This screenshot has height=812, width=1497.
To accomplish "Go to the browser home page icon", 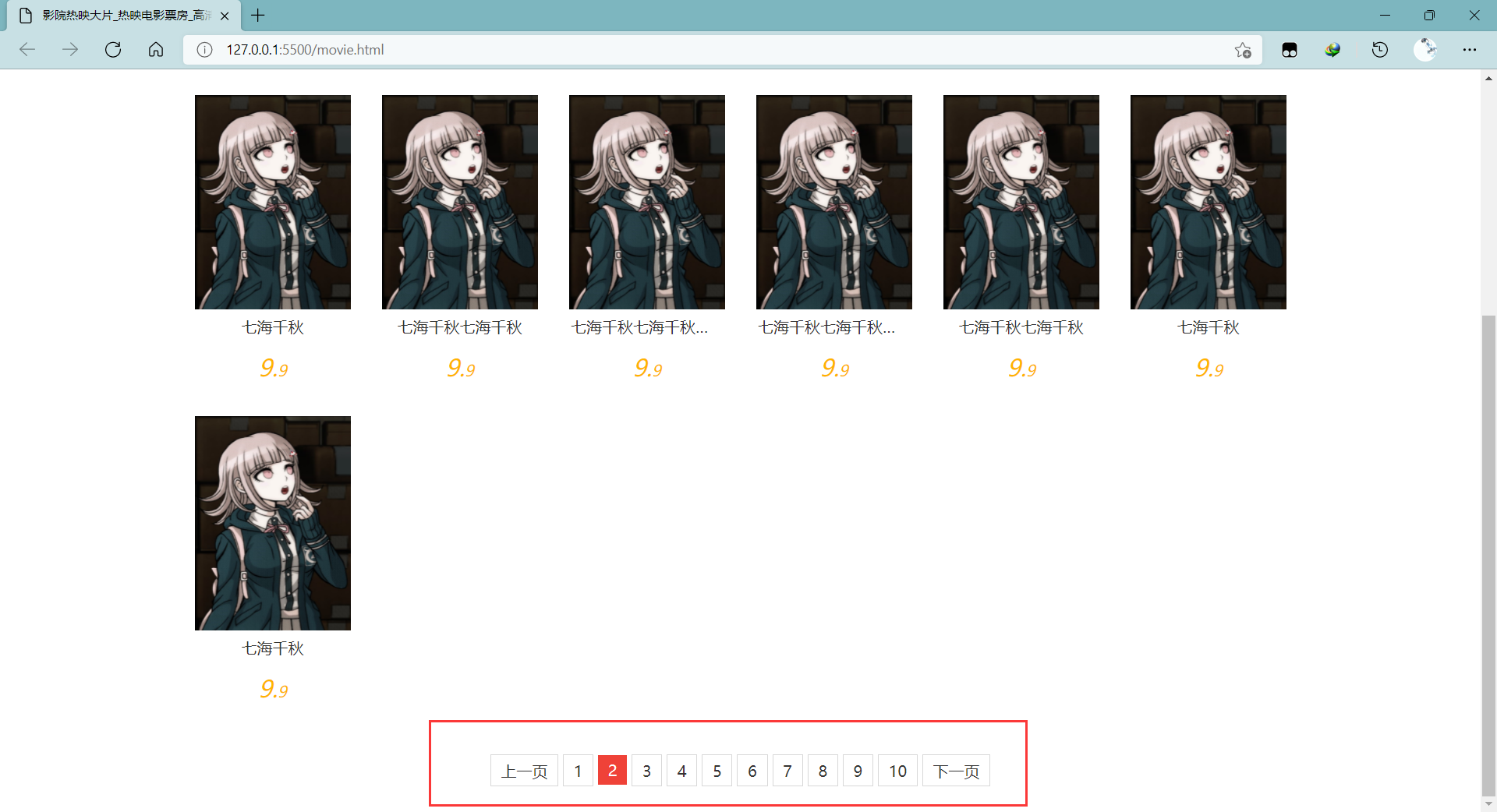I will [156, 50].
